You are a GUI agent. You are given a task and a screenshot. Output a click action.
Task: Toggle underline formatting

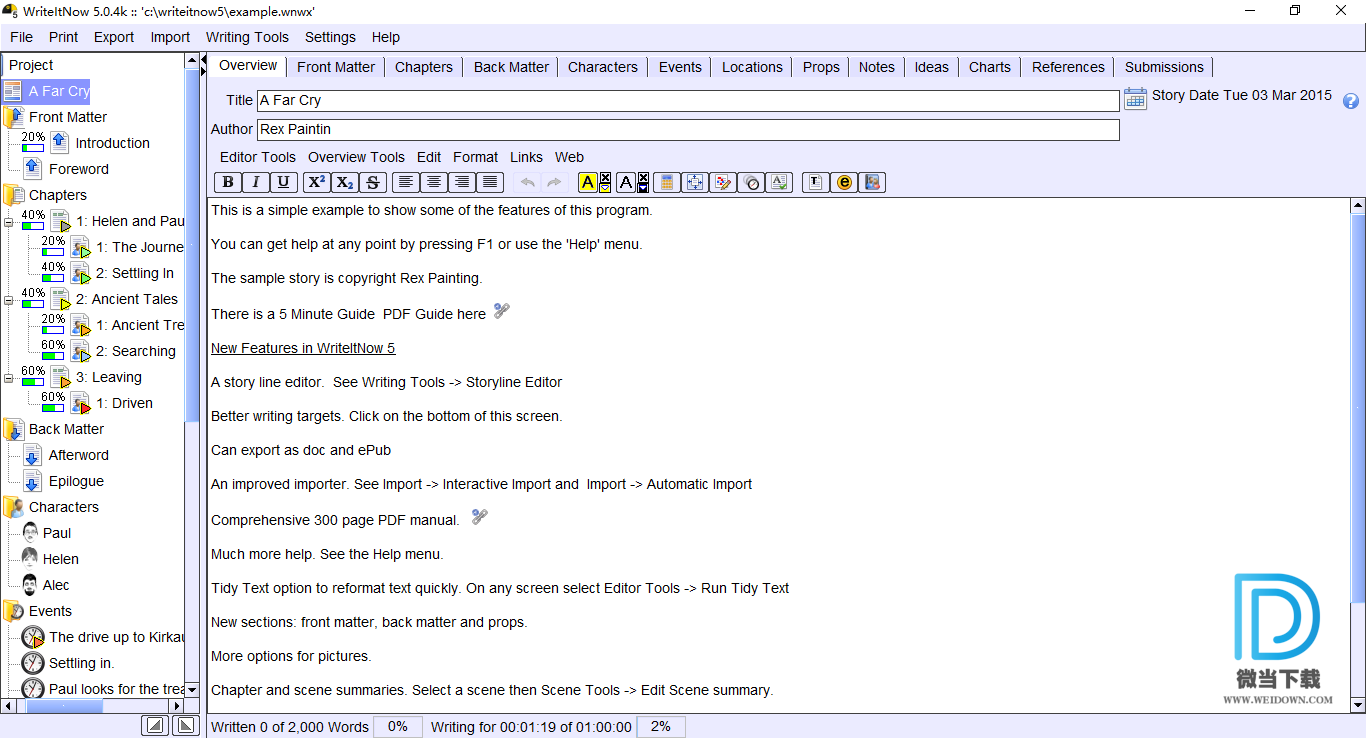(284, 182)
